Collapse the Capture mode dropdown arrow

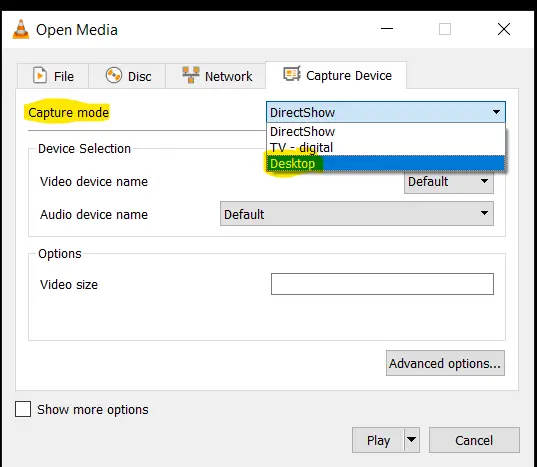[496, 112]
